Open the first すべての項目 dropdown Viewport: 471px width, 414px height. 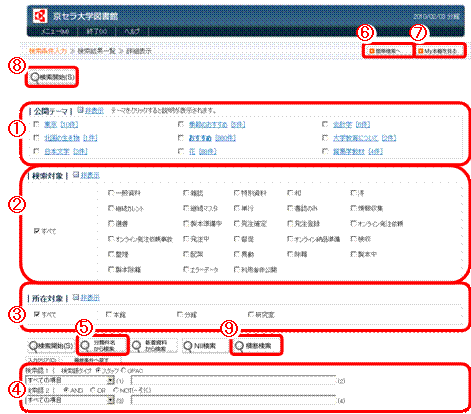click(x=70, y=380)
